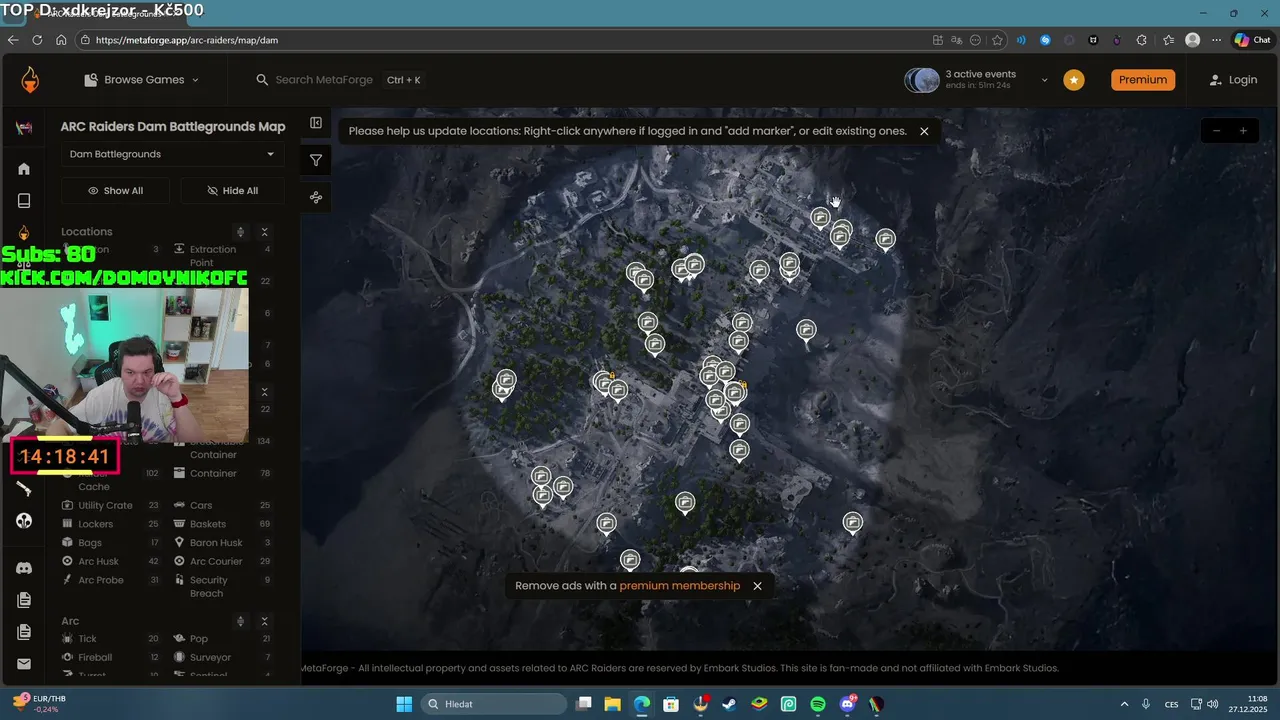The image size is (1280, 720).
Task: Click the browser address bar URL
Action: [x=187, y=40]
